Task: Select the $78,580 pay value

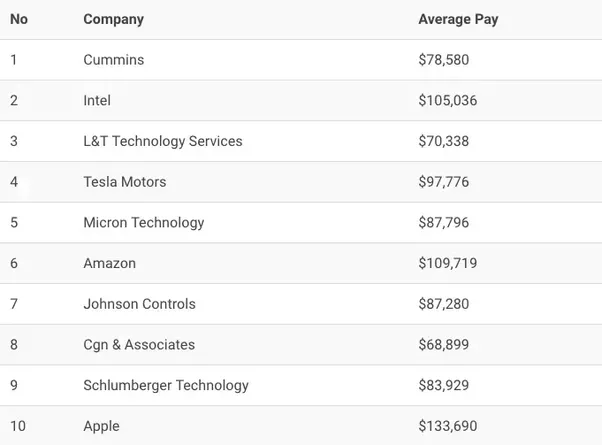Action: [x=443, y=60]
